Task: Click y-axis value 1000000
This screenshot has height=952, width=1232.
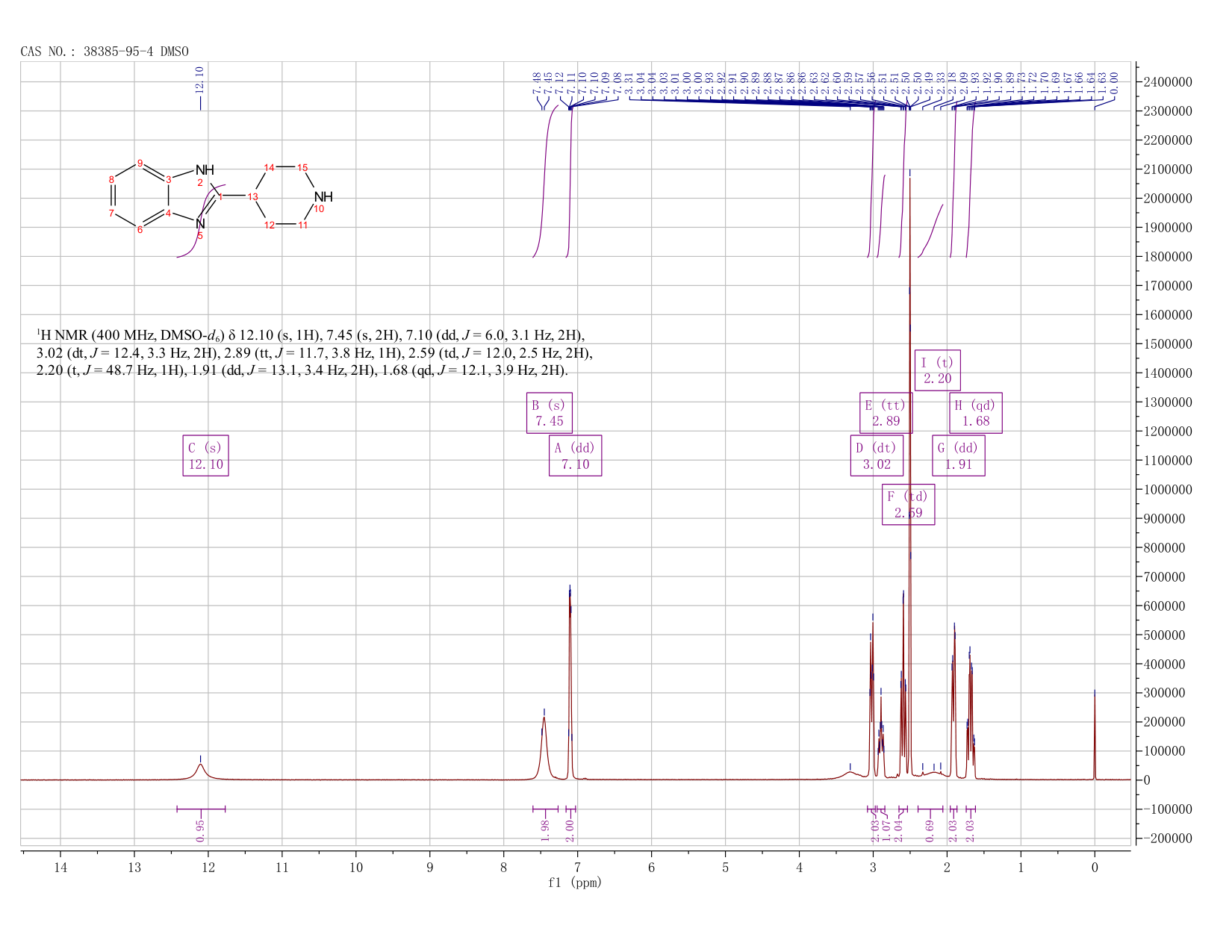Action: click(x=1168, y=490)
